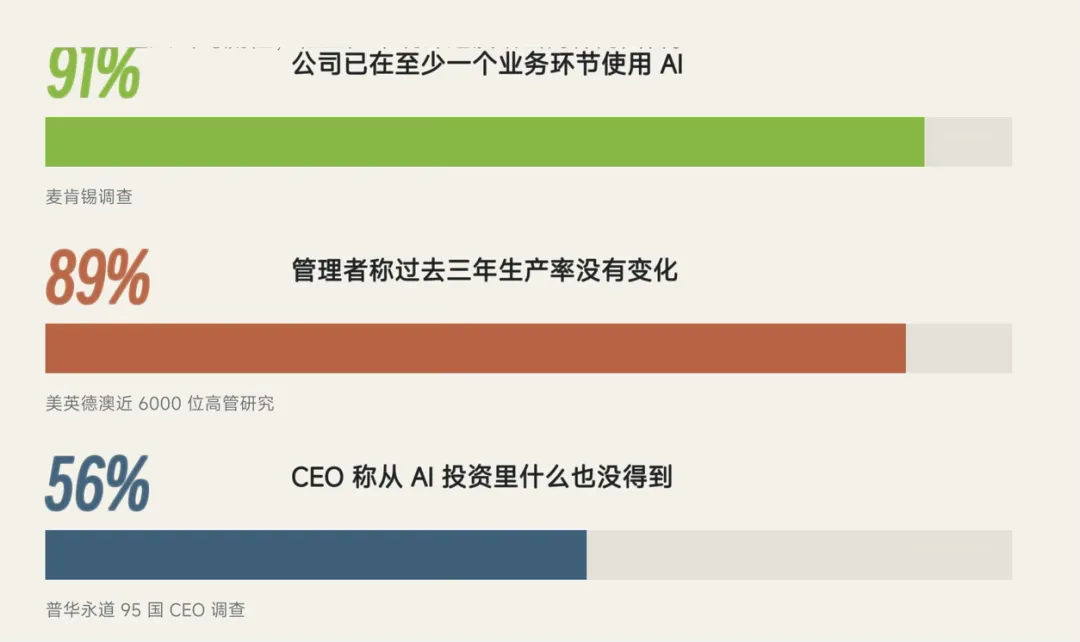Screen dimensions: 1080x642
Task: Click the caption 美英德澳近 6000 位高管研究
Action: pyautogui.click(x=160, y=404)
